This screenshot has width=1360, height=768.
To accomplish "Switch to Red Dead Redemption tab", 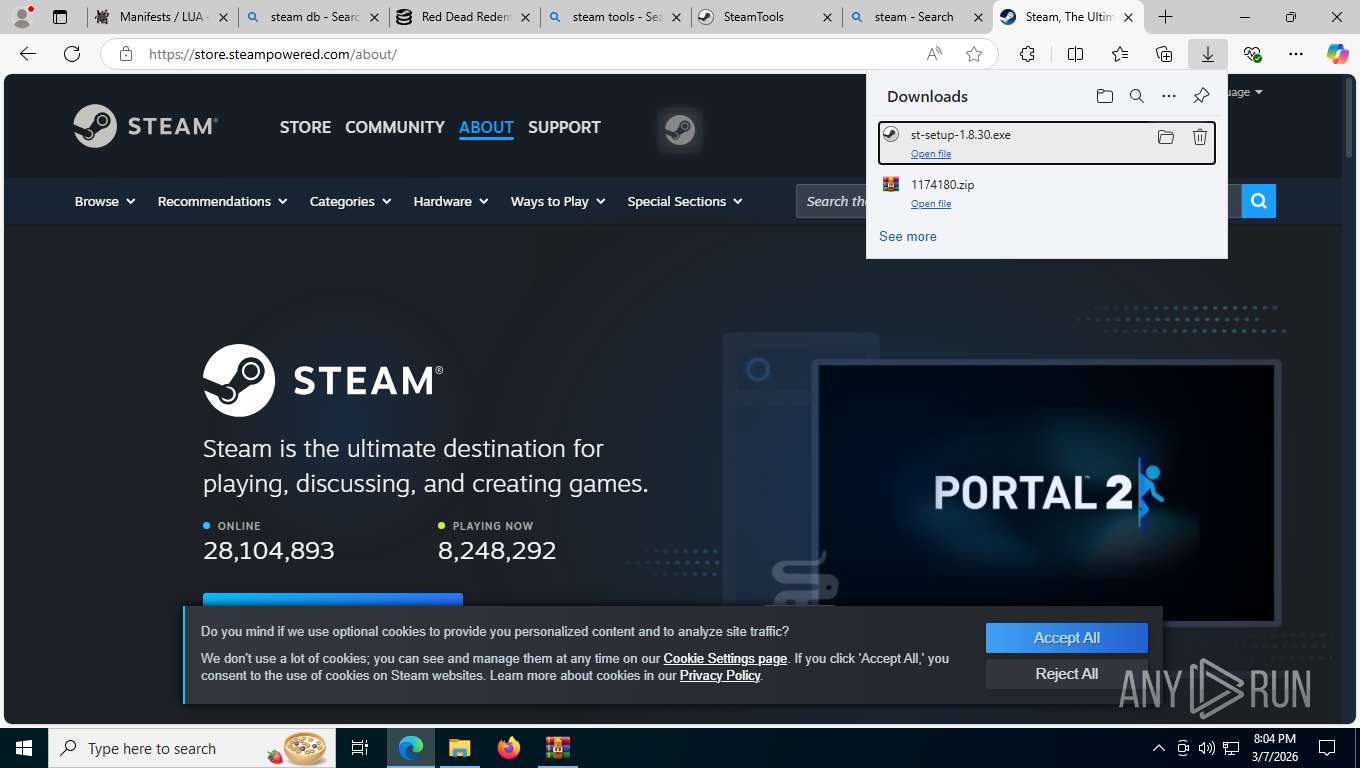I will point(464,17).
